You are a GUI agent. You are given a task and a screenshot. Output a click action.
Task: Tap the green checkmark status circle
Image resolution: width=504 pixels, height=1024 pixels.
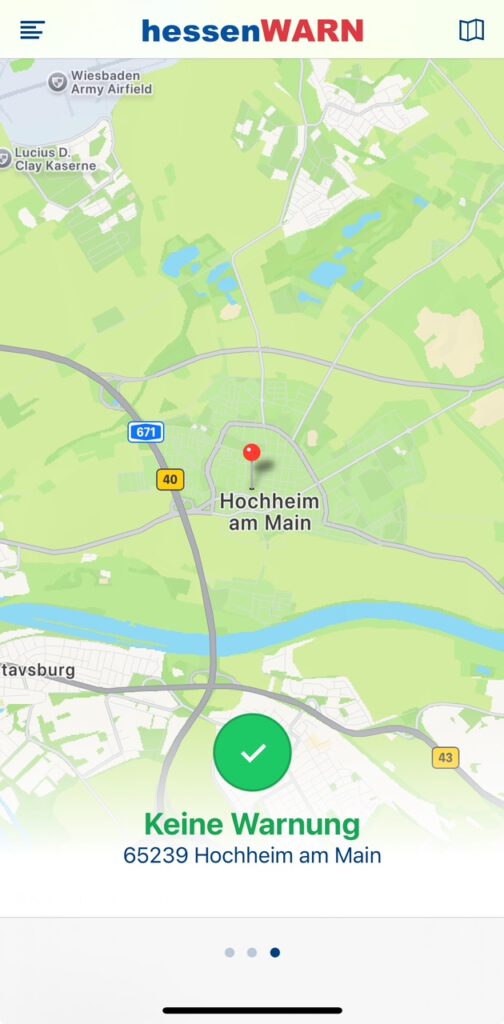(252, 752)
